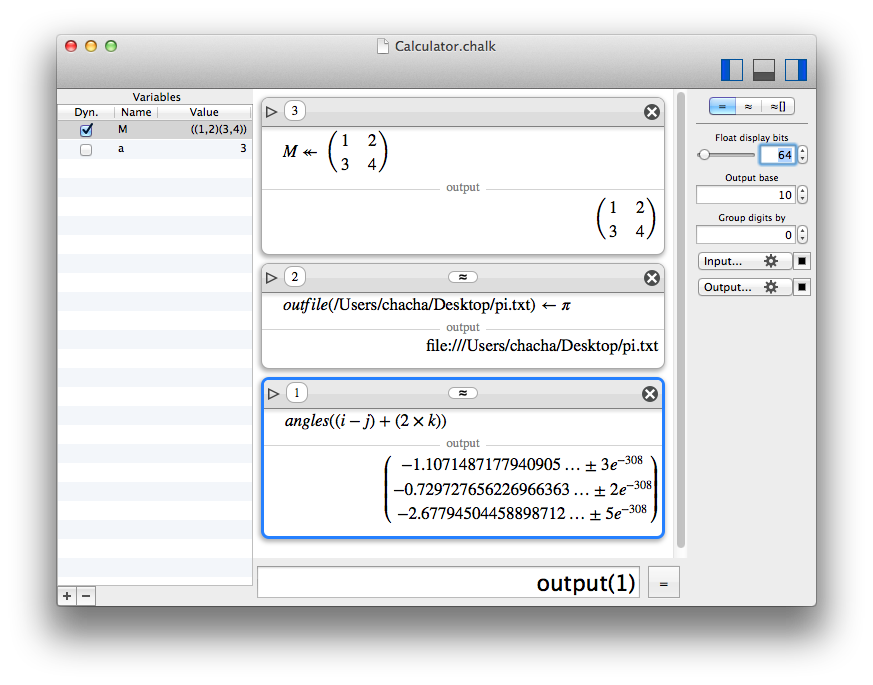Select variable a row name
The image size is (873, 685).
tap(121, 149)
